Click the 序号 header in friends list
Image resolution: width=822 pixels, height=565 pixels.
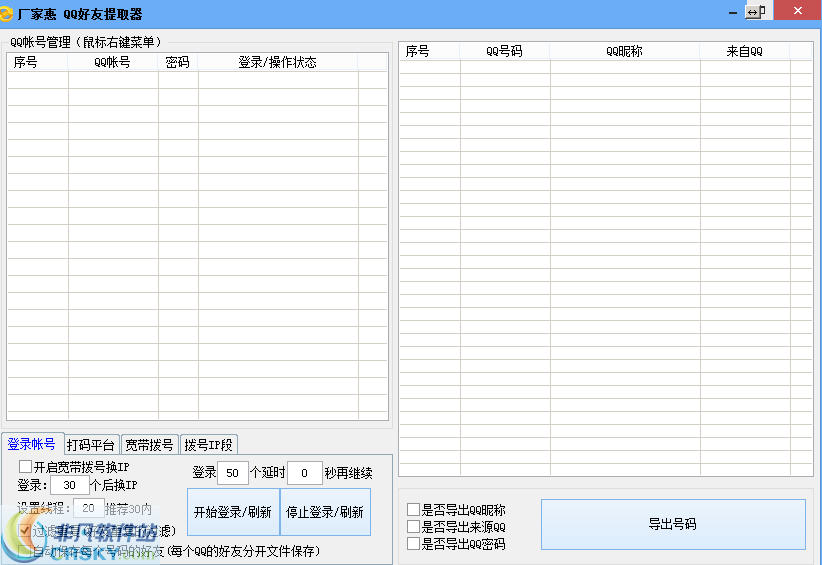(429, 51)
